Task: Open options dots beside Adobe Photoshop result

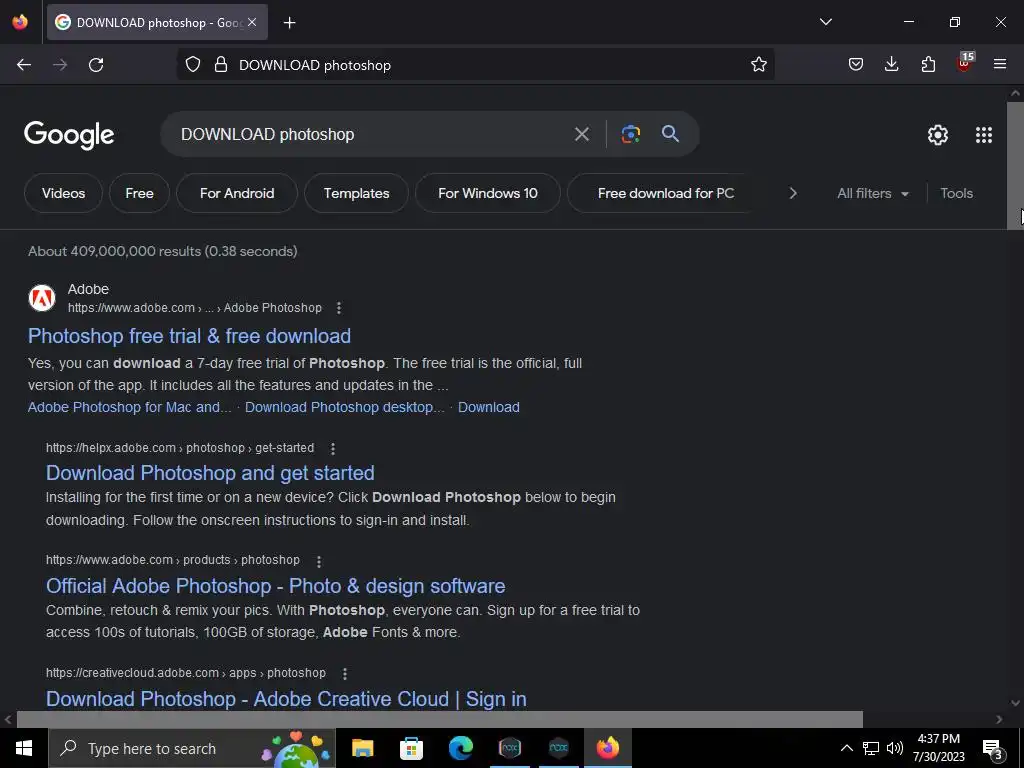Action: [x=338, y=308]
